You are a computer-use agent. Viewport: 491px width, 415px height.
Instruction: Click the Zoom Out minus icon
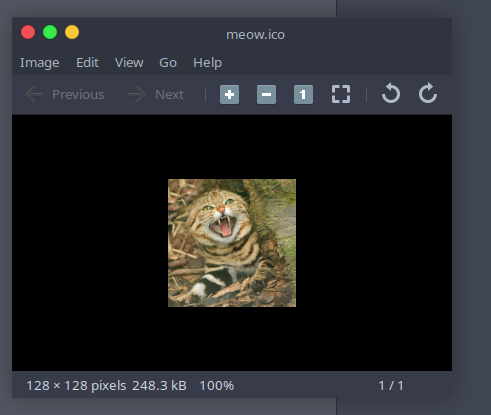[x=266, y=95]
